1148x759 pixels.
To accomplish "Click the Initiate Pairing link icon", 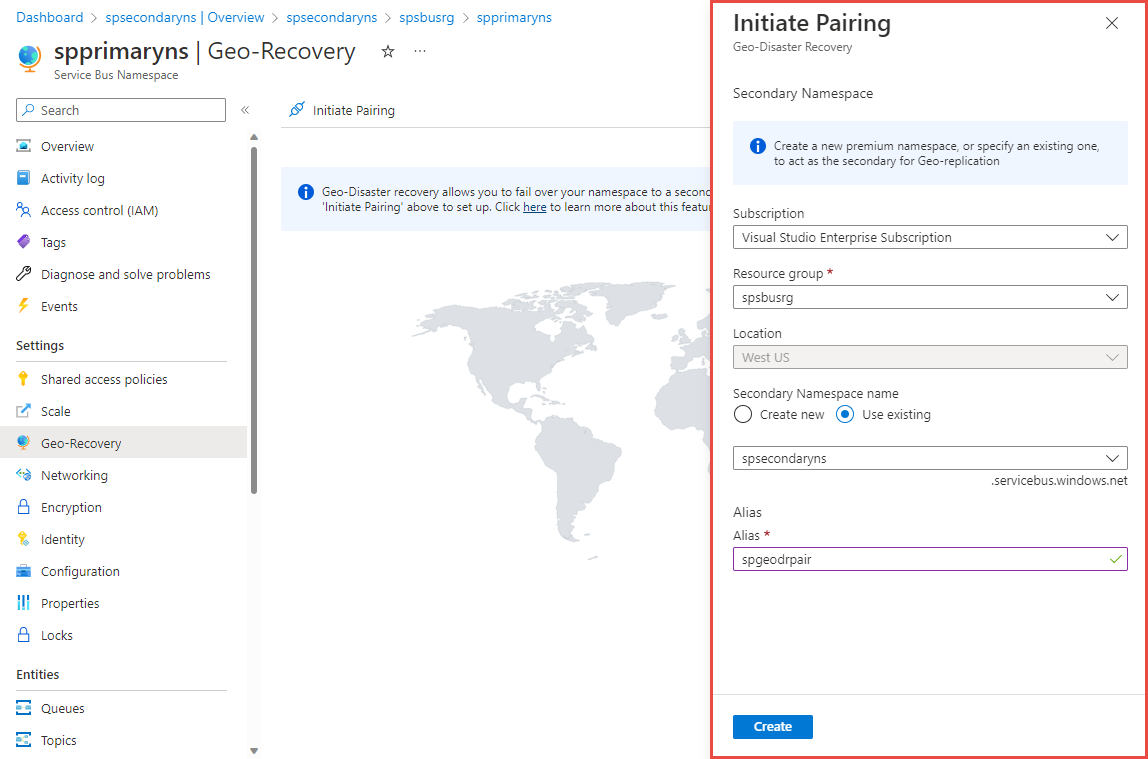I will tap(297, 110).
